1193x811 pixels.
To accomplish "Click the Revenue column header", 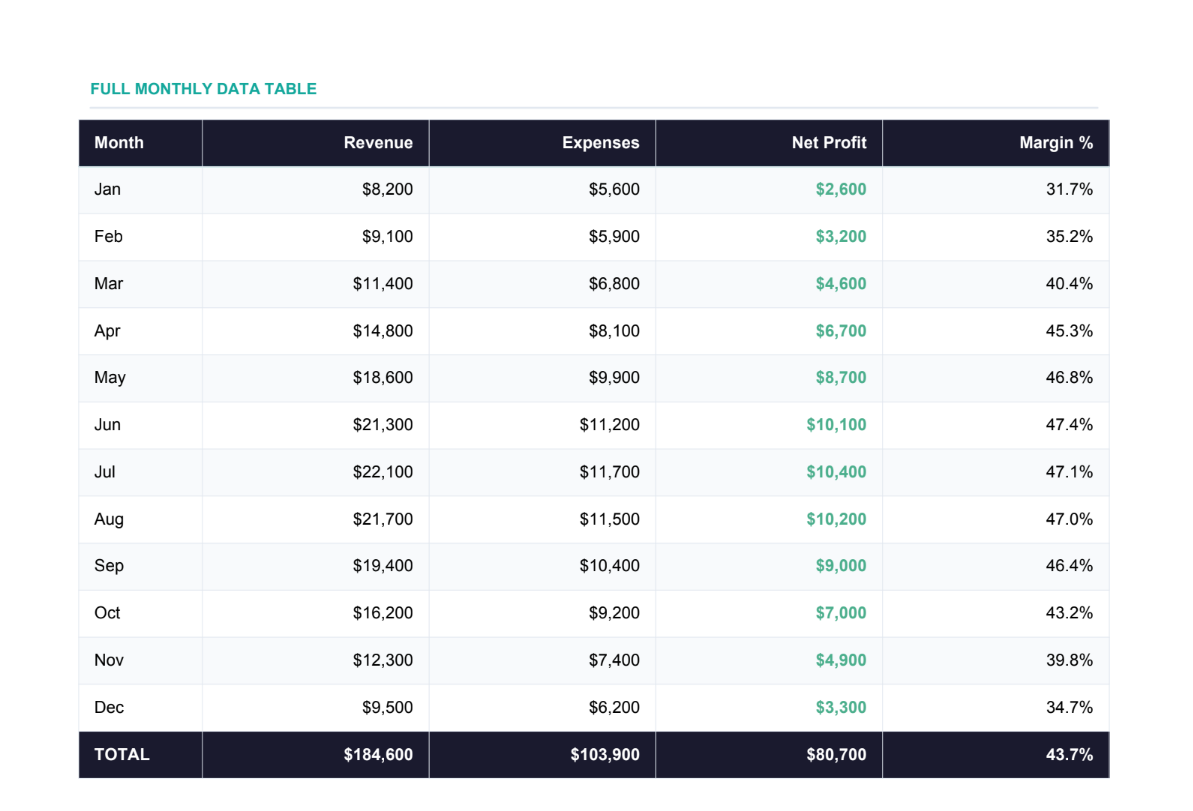I will [378, 143].
